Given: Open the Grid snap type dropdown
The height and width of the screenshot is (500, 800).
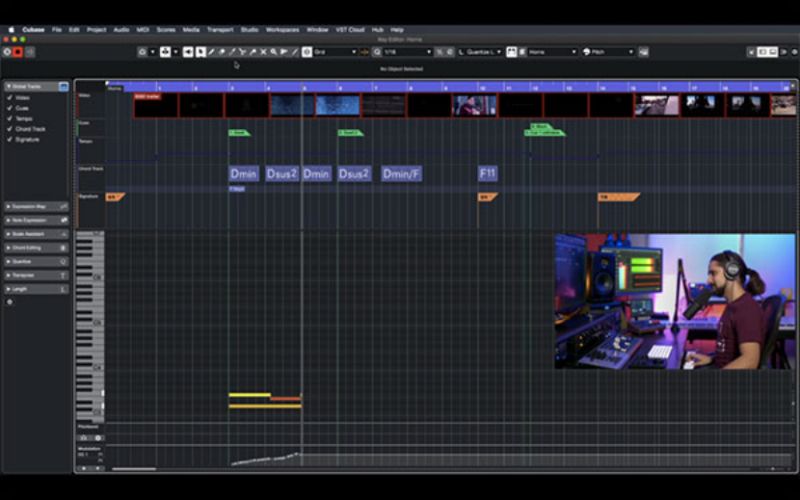Looking at the screenshot, I should pos(333,51).
